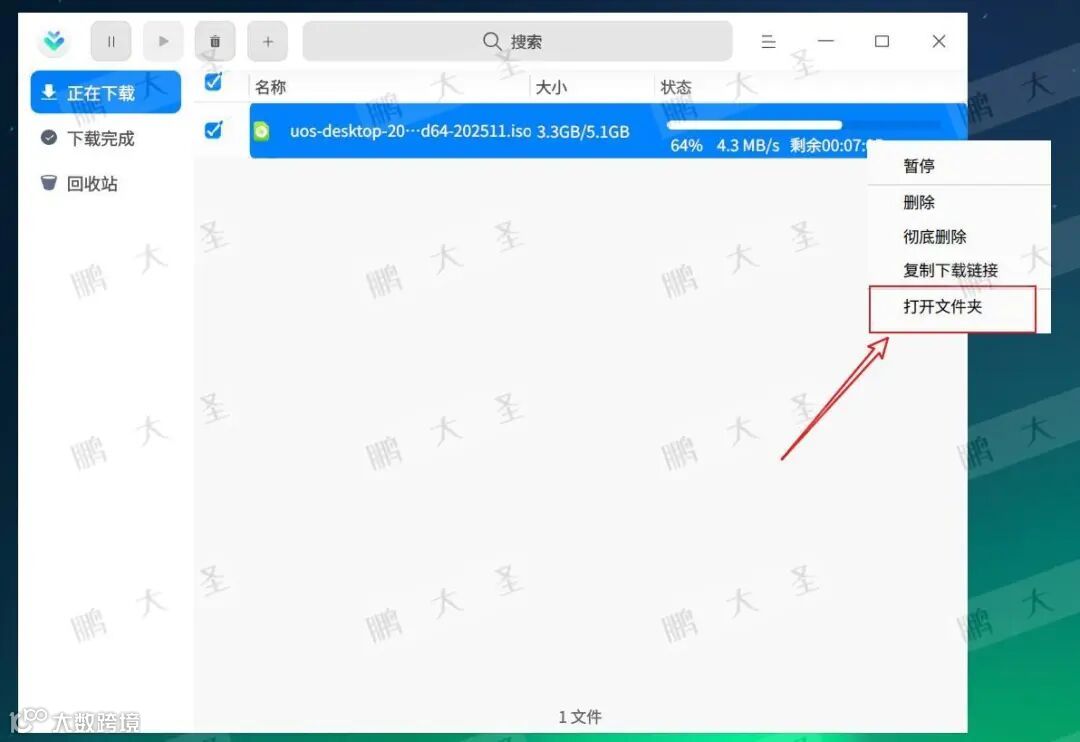This screenshot has width=1080, height=742.
Task: Toggle the select-all checkbox in header
Action: (214, 82)
